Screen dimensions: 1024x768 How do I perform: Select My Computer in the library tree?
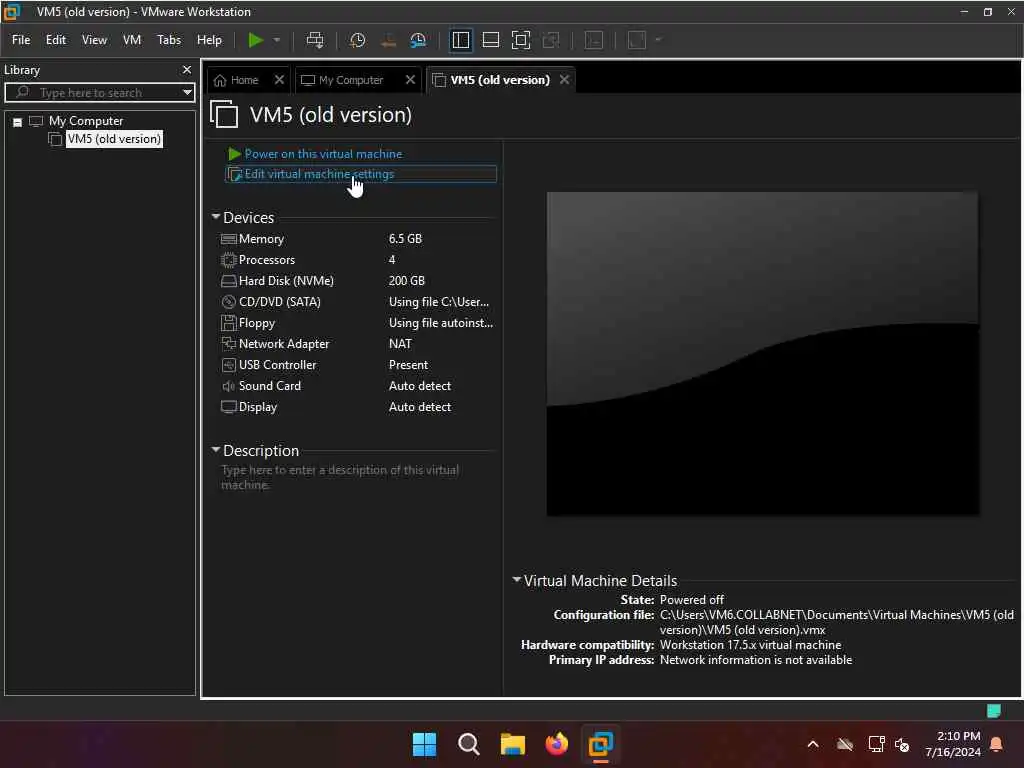86,121
